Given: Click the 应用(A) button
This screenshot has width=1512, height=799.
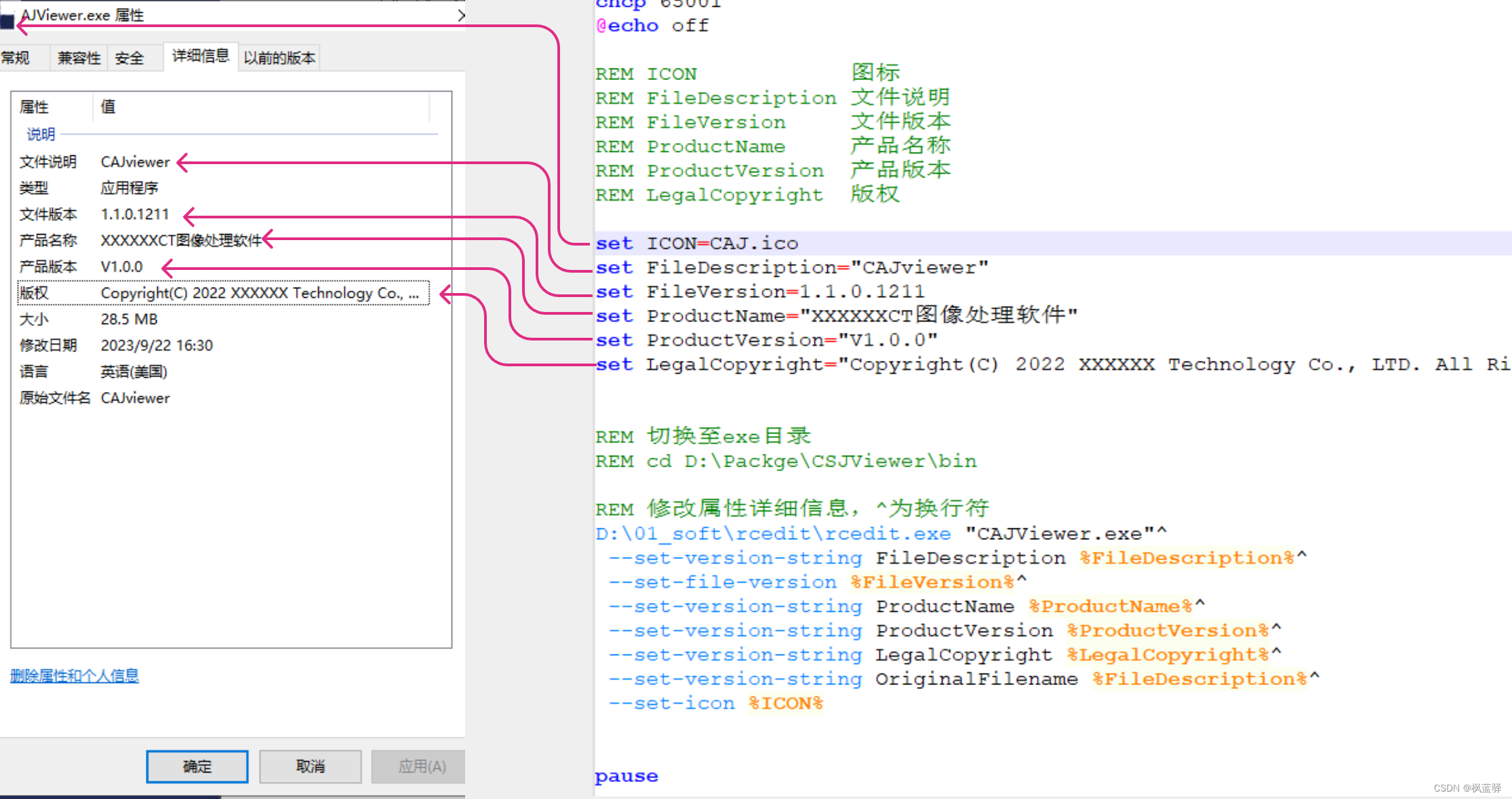Looking at the screenshot, I should point(421,766).
